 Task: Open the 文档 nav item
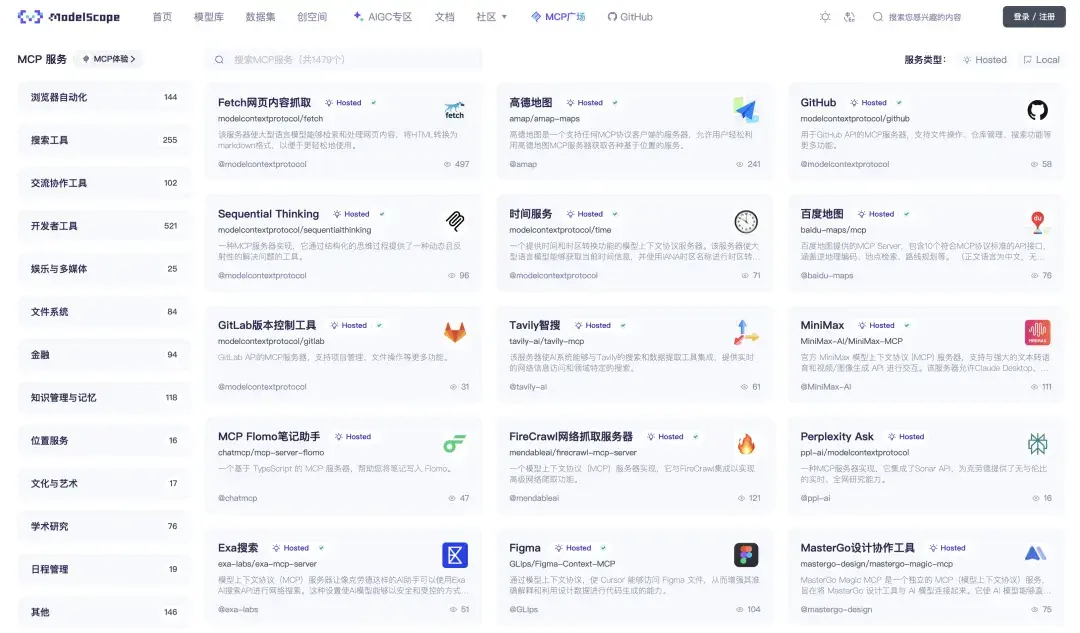pos(444,17)
